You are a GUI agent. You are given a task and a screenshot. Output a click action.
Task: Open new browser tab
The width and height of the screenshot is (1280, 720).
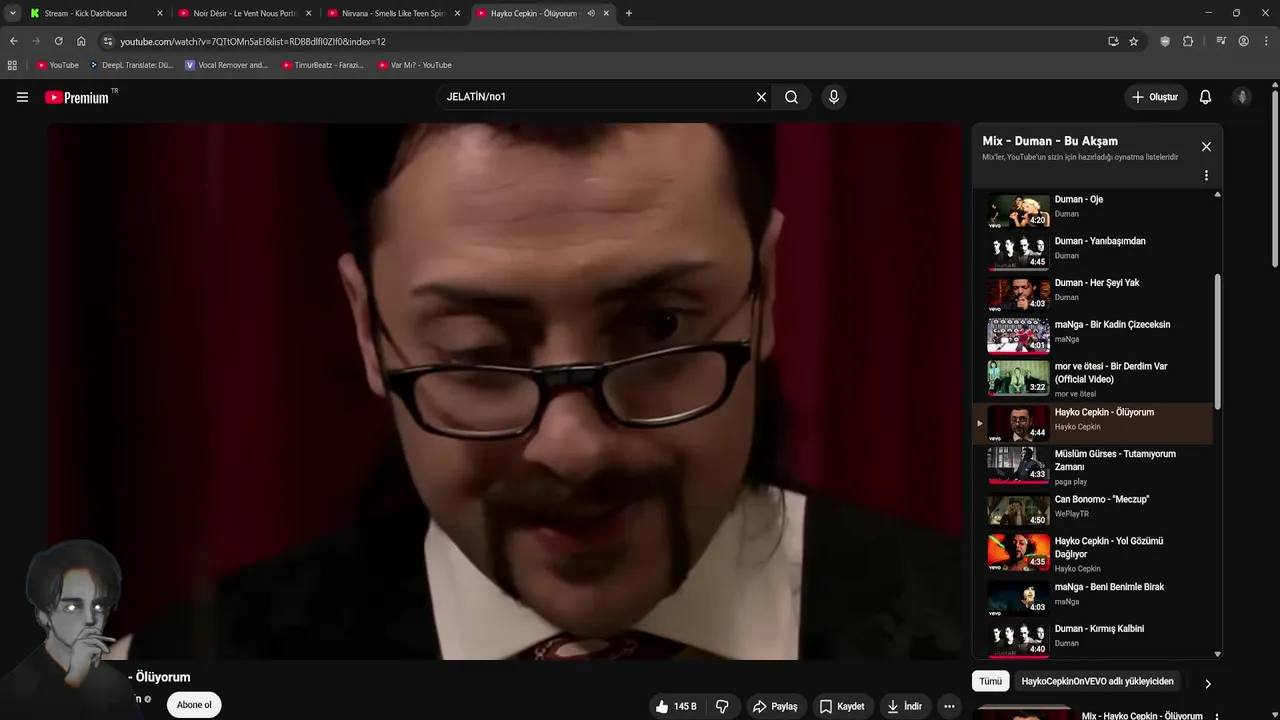(x=628, y=13)
